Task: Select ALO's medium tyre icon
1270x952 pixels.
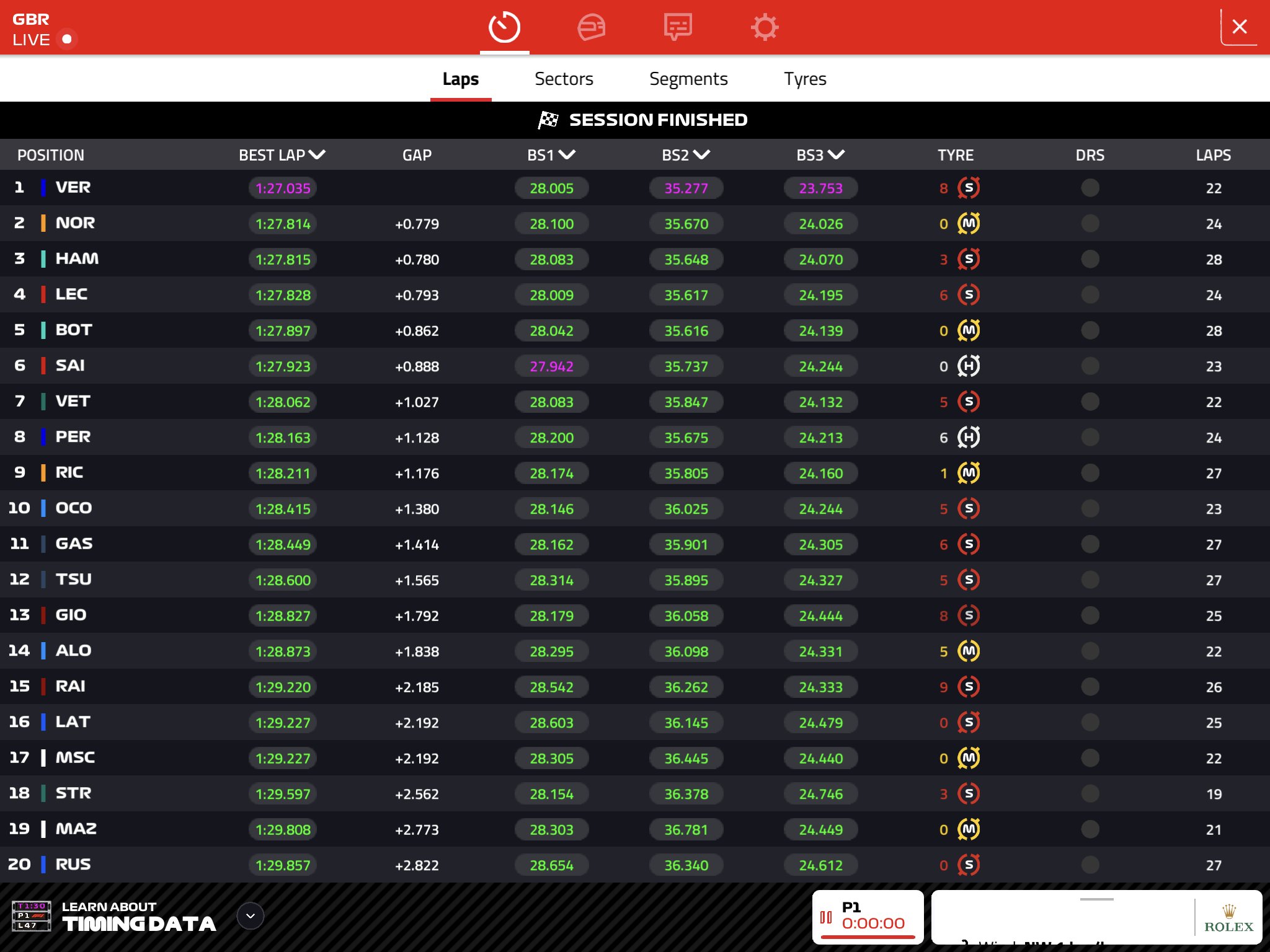Action: coord(969,651)
